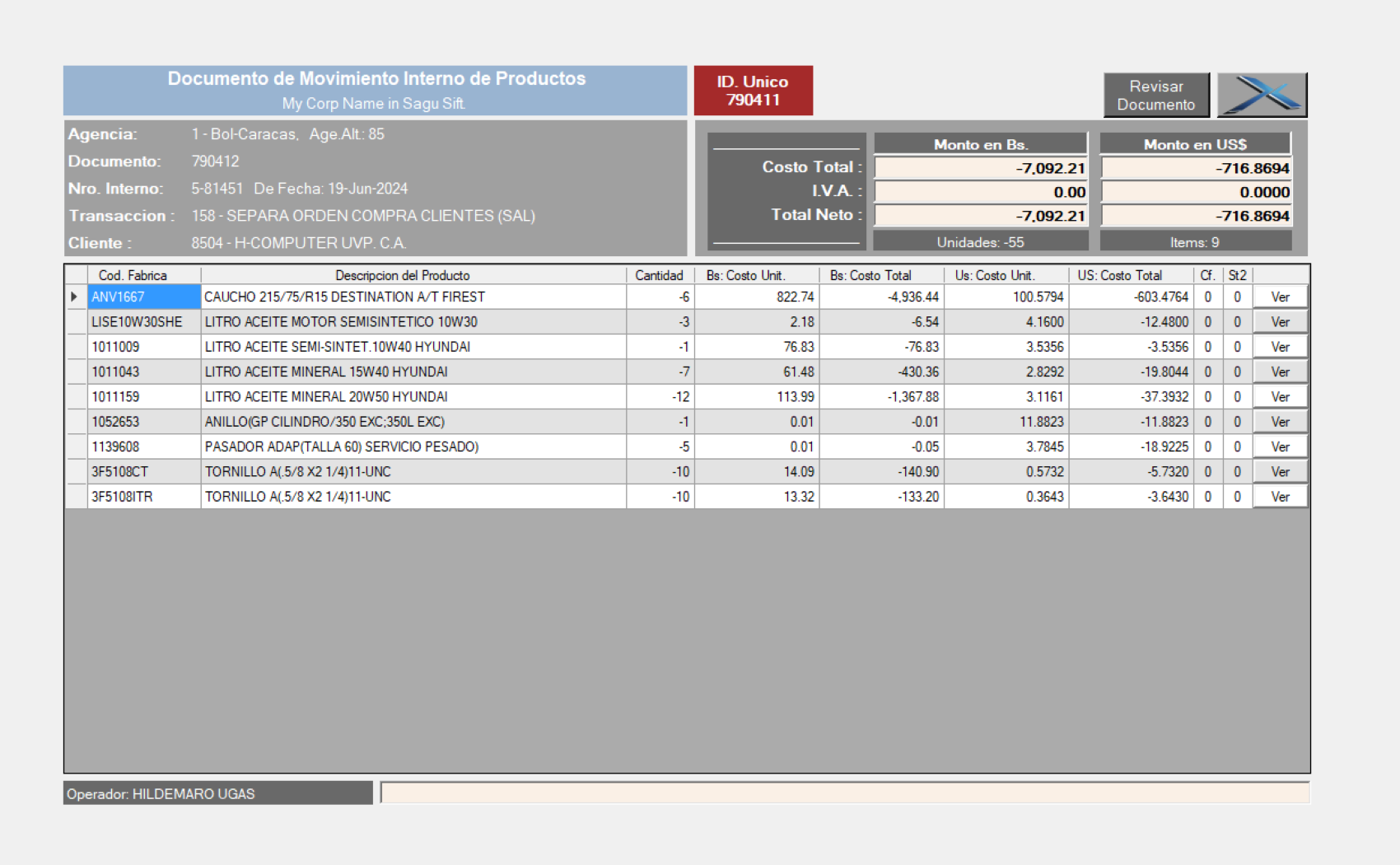This screenshot has height=865, width=1400.
Task: Click the ID. Unico red badge
Action: click(753, 91)
